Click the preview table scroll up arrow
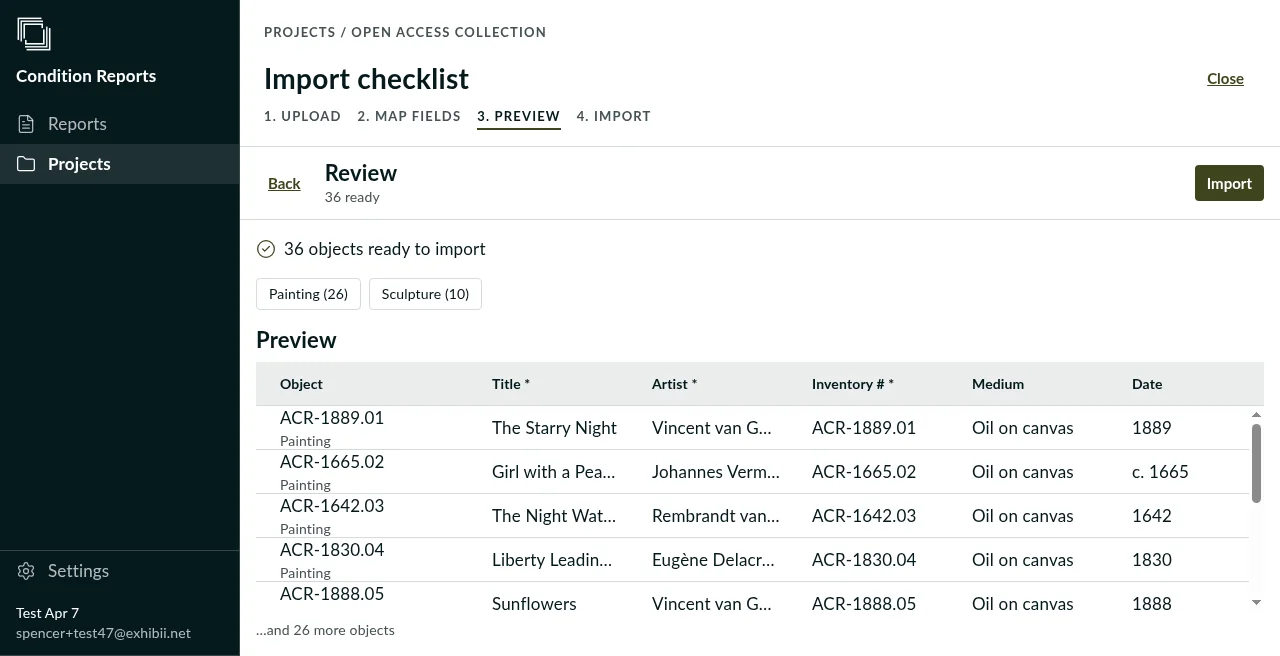Image resolution: width=1280 pixels, height=656 pixels. pyautogui.click(x=1257, y=415)
